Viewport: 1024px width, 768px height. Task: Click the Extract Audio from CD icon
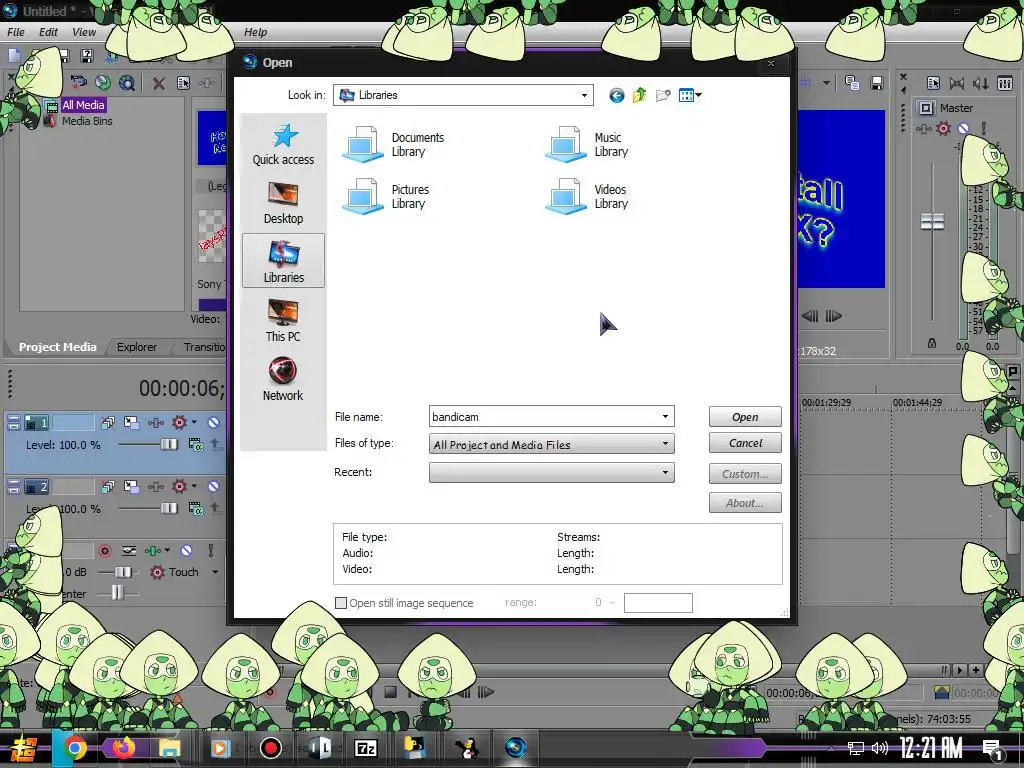tap(103, 83)
